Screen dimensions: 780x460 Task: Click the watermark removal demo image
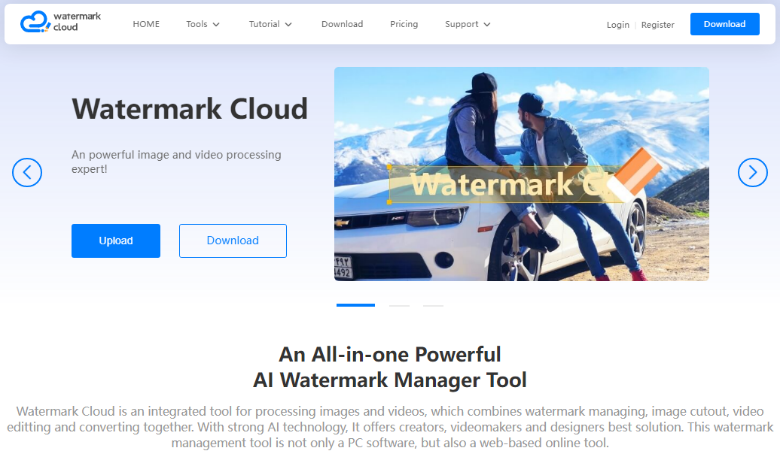[x=521, y=174]
